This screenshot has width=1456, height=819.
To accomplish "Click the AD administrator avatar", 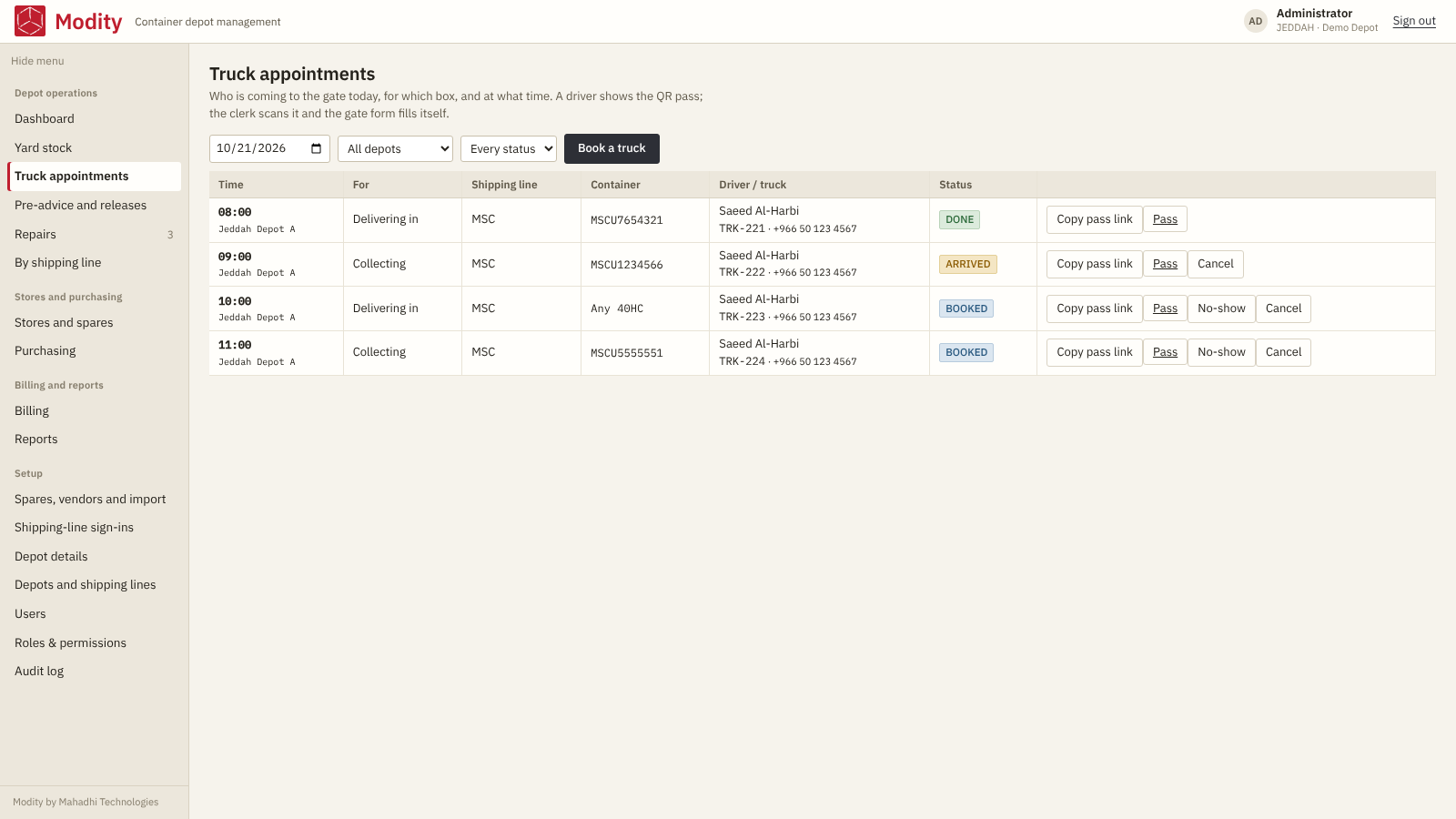I will [x=1256, y=21].
